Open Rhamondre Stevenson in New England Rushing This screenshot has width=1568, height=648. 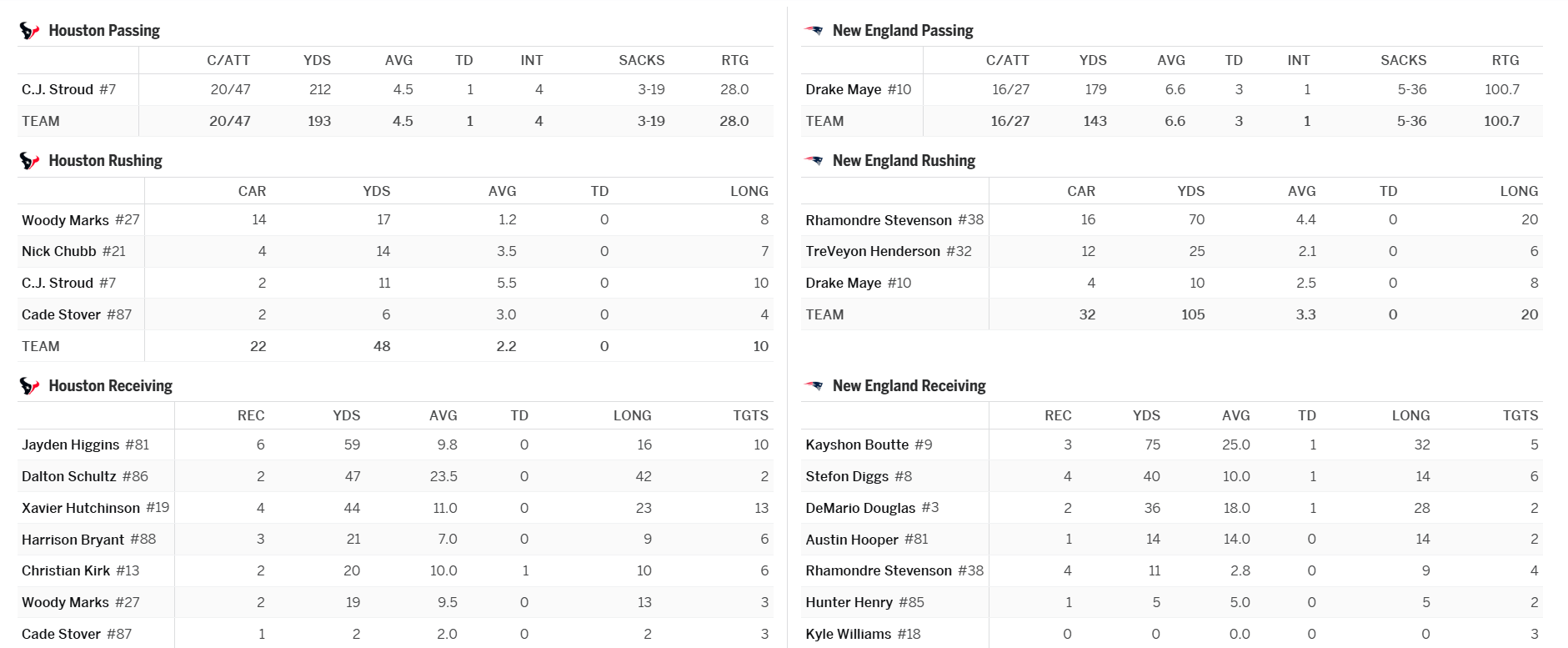click(x=878, y=220)
